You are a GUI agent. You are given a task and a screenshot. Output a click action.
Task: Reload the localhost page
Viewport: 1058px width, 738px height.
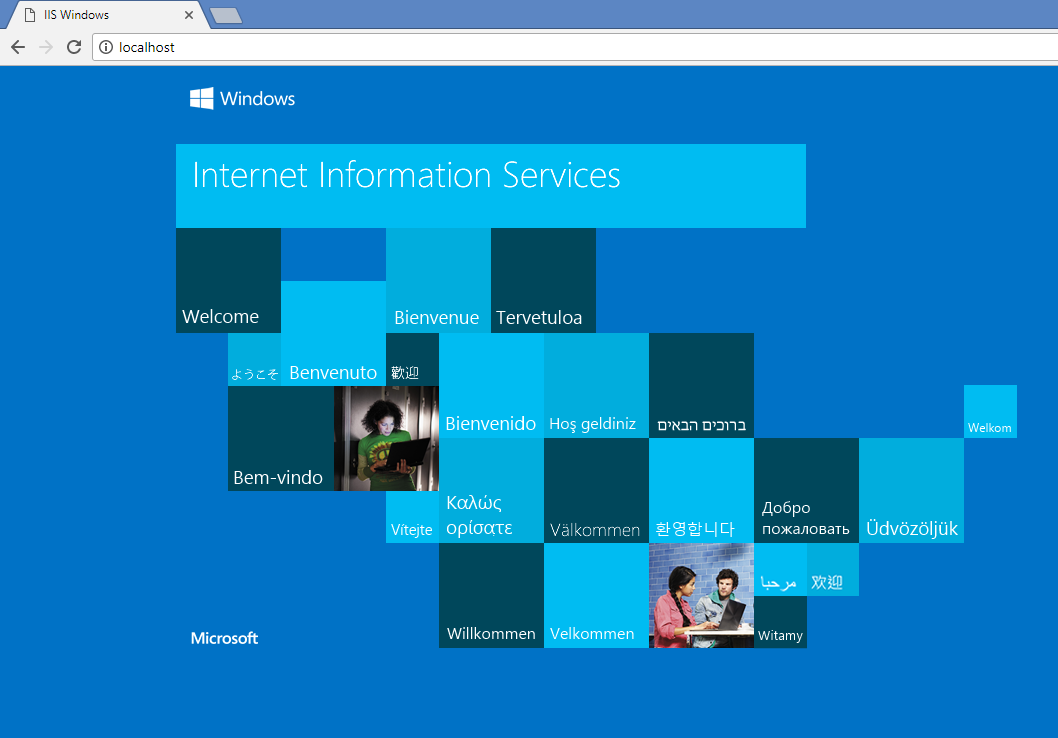pos(74,47)
